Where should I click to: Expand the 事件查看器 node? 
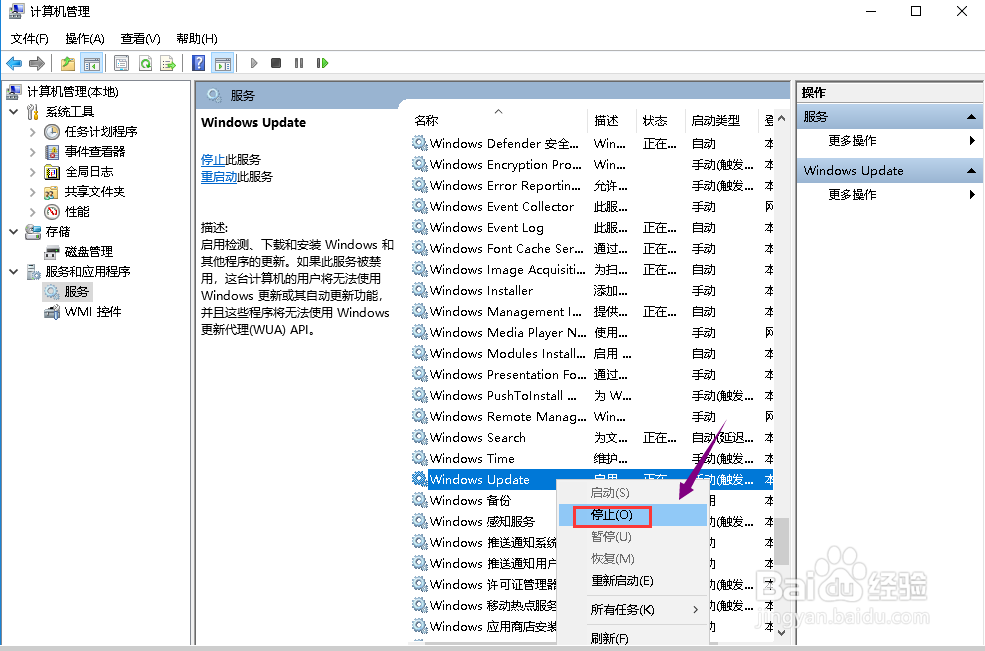[x=33, y=152]
